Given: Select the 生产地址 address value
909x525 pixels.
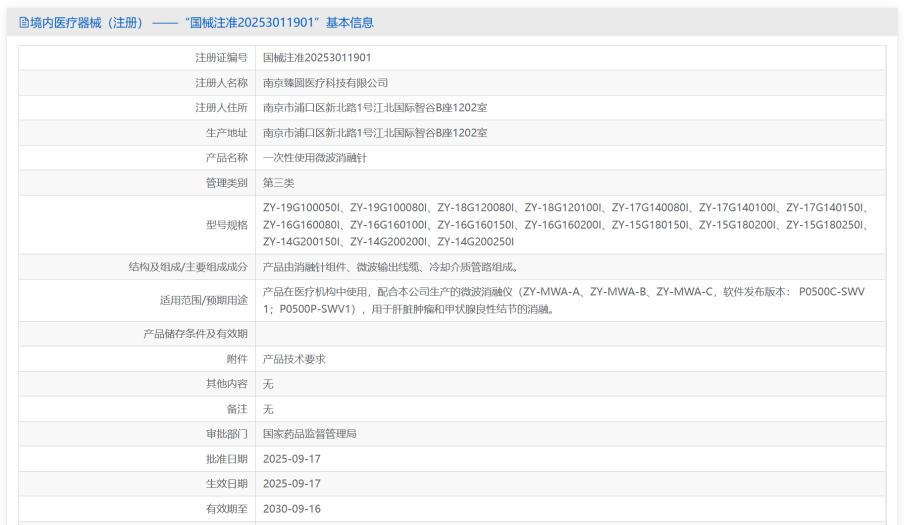Looking at the screenshot, I should [375, 133].
